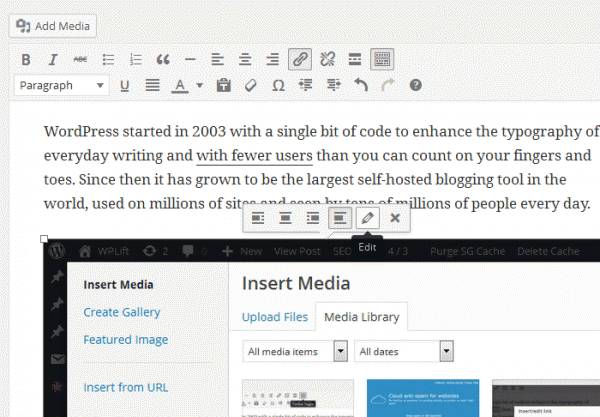Image resolution: width=600 pixels, height=417 pixels.
Task: Click the text color swatch button
Action: pyautogui.click(x=180, y=86)
